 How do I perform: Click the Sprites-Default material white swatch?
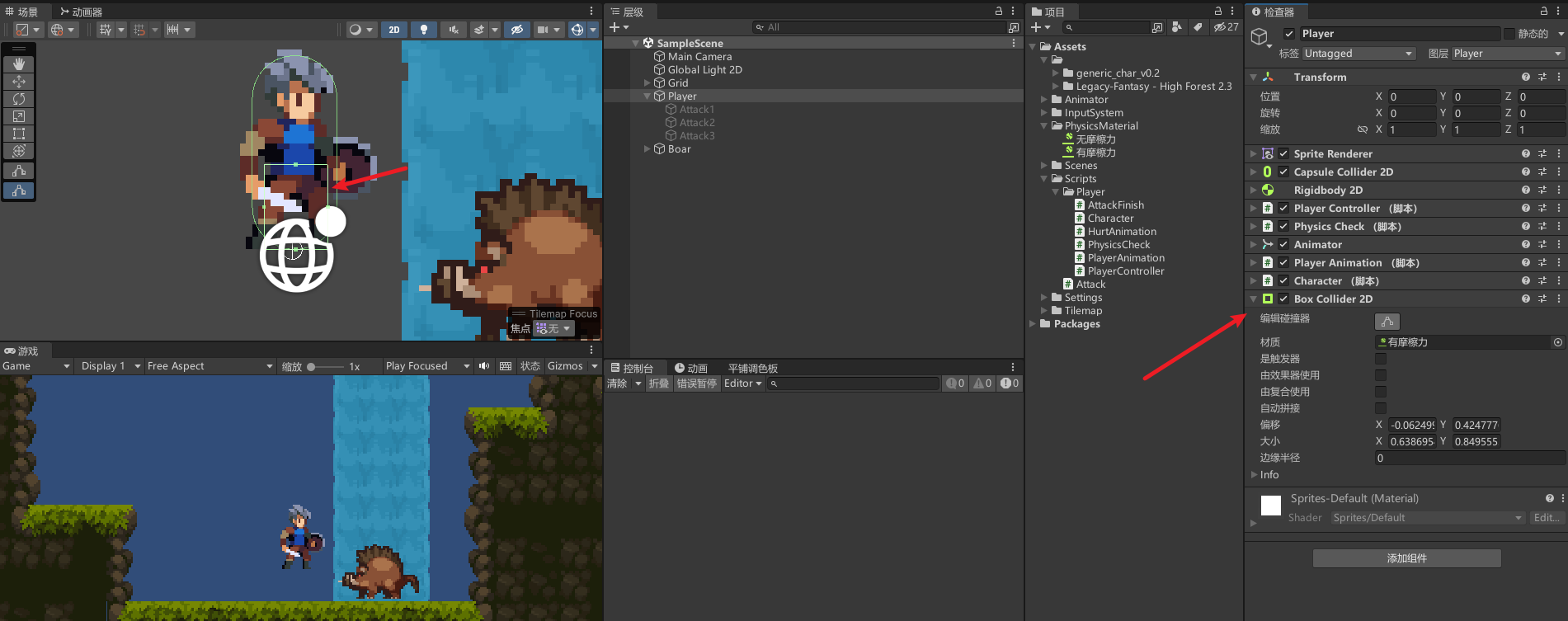point(1271,506)
